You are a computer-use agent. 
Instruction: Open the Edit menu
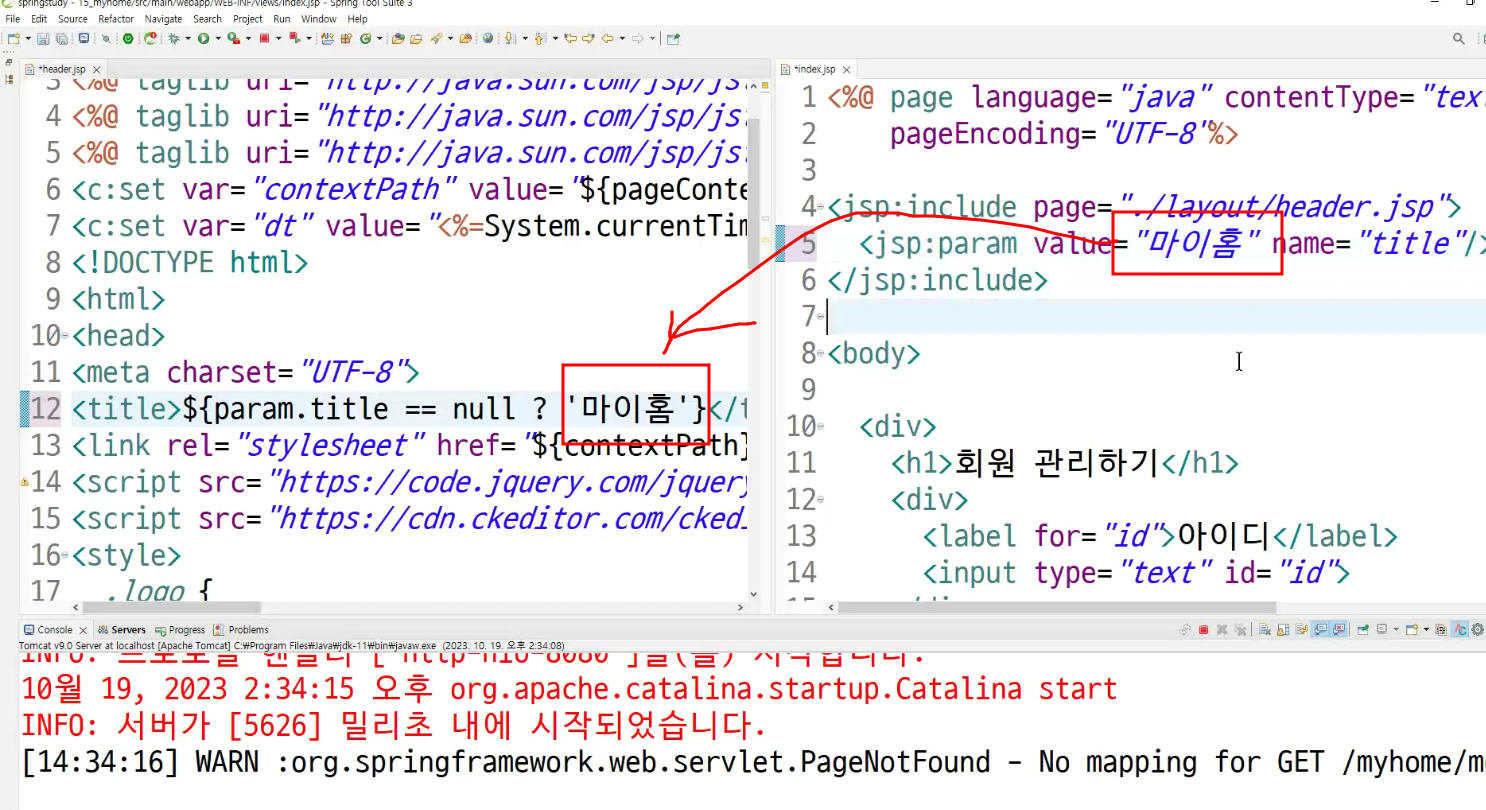click(39, 19)
